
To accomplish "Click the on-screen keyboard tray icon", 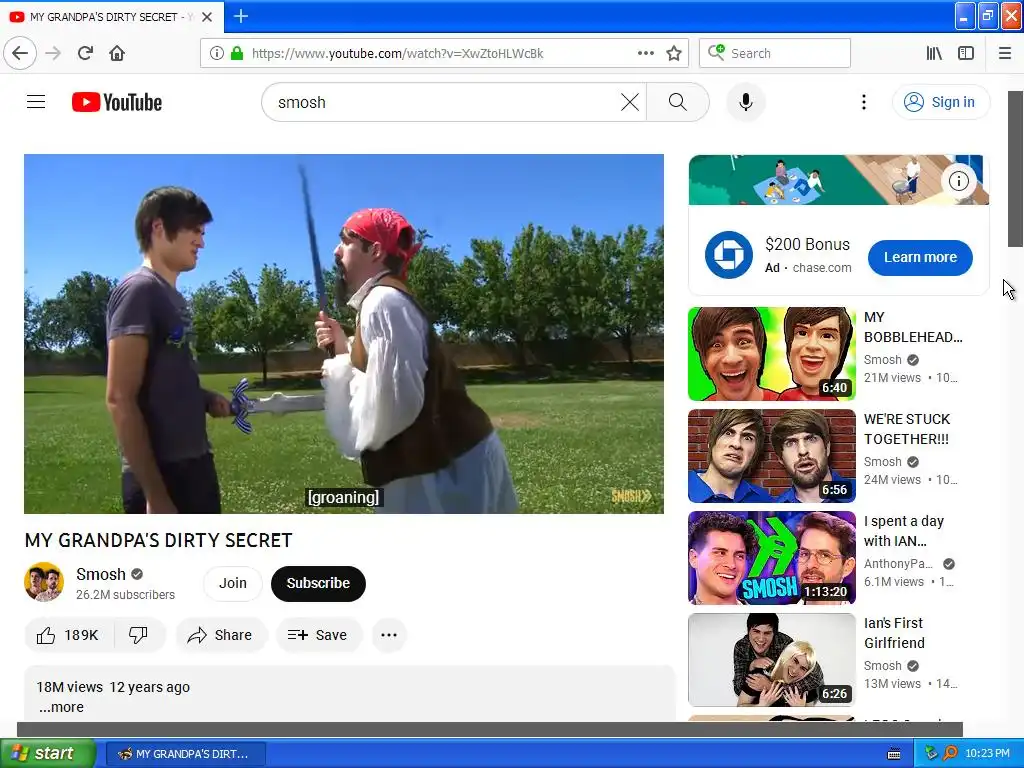I will [x=894, y=754].
